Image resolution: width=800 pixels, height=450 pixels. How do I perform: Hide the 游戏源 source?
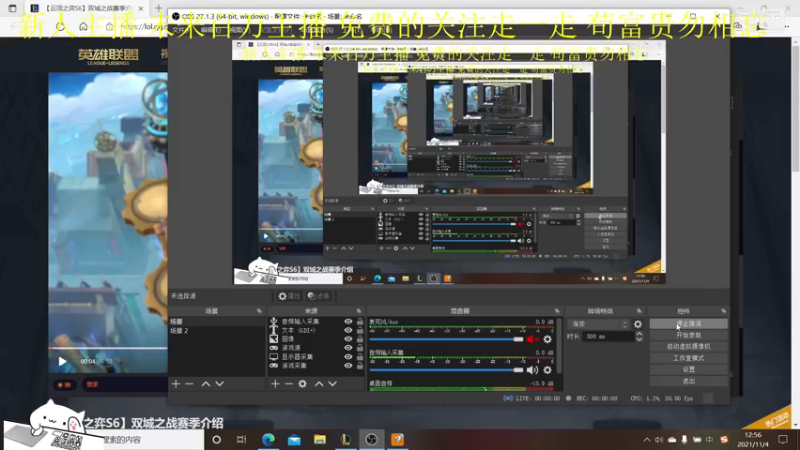pos(348,348)
